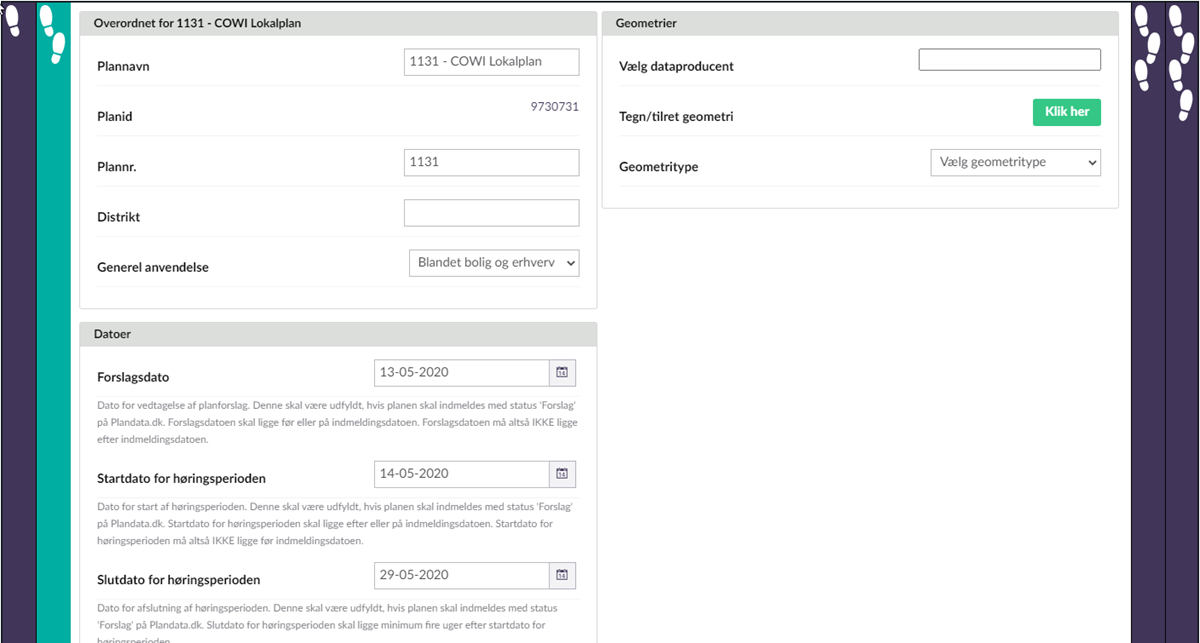
Task: Expand the Generel anvendelse dropdown
Action: (x=494, y=263)
